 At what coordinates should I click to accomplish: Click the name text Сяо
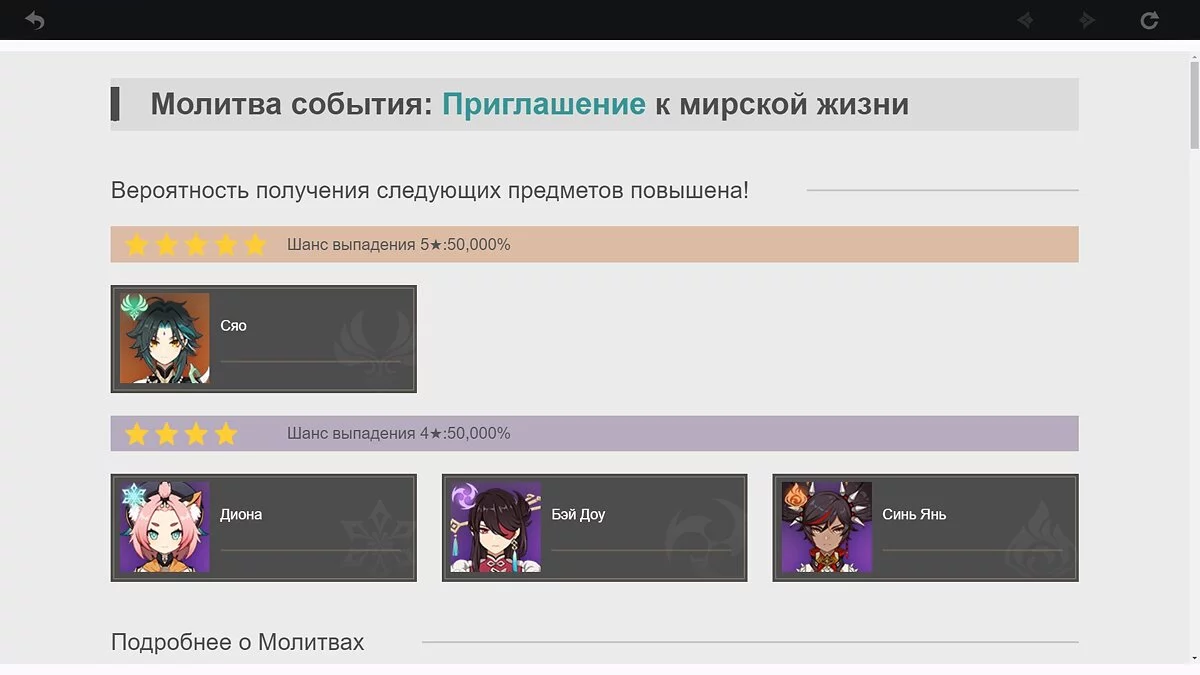tap(233, 325)
